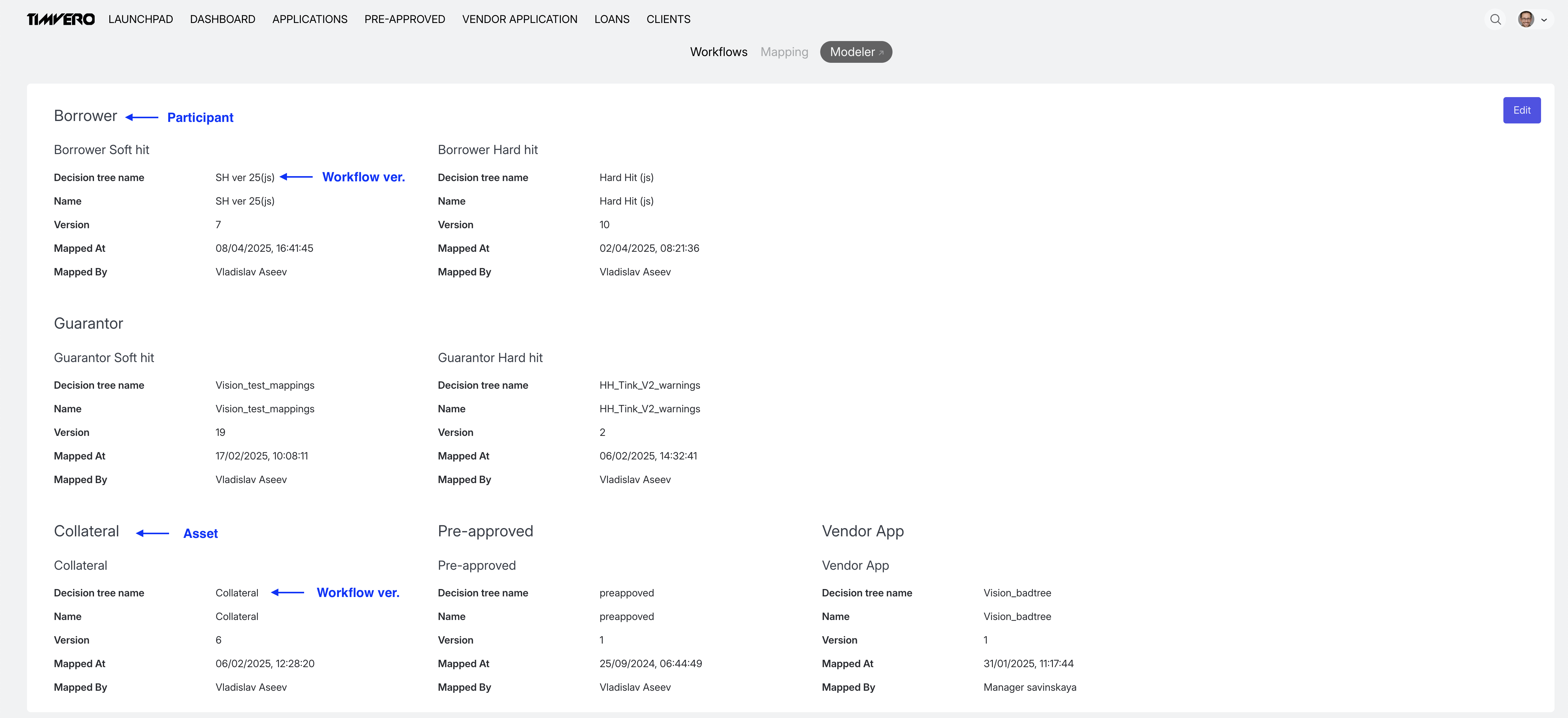Open VENDOR APPLICATION
The image size is (1568, 718).
pyautogui.click(x=519, y=19)
